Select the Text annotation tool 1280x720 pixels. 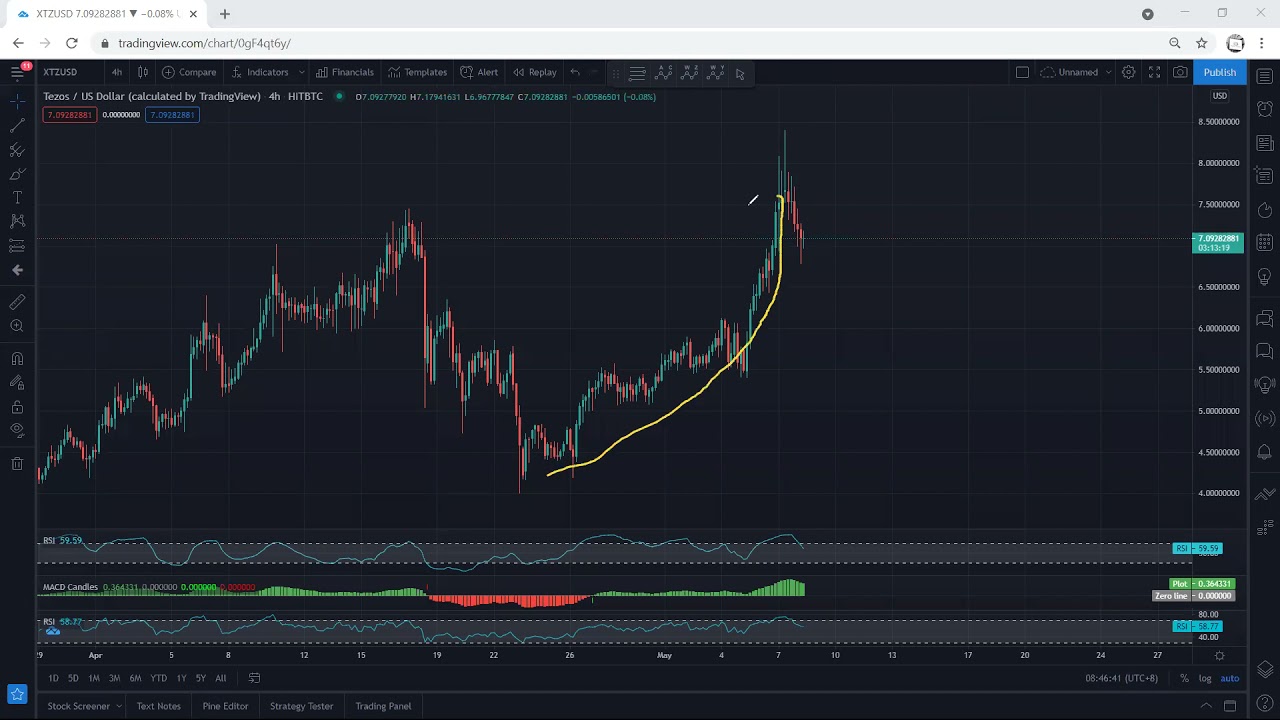point(17,198)
